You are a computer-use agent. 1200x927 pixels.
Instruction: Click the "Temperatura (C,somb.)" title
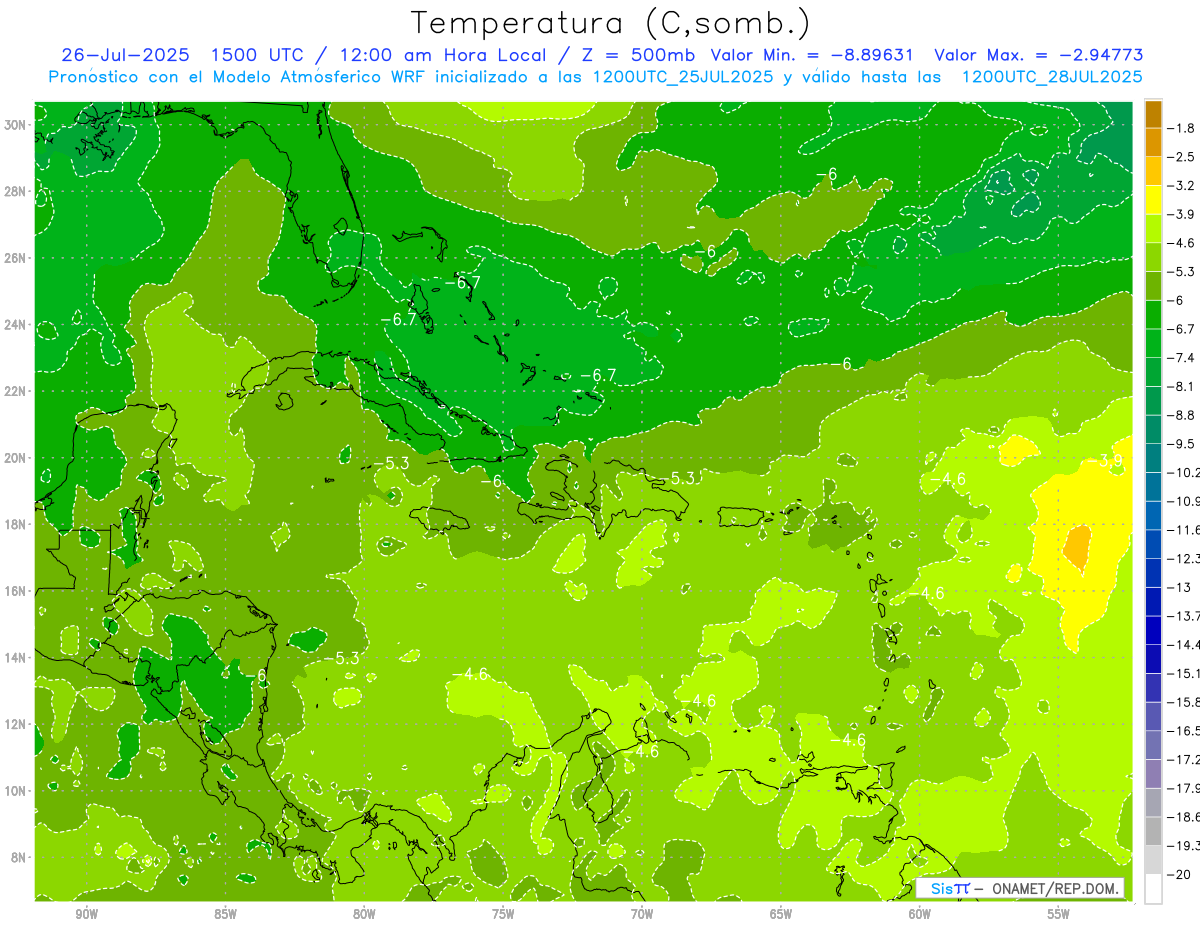[611, 23]
